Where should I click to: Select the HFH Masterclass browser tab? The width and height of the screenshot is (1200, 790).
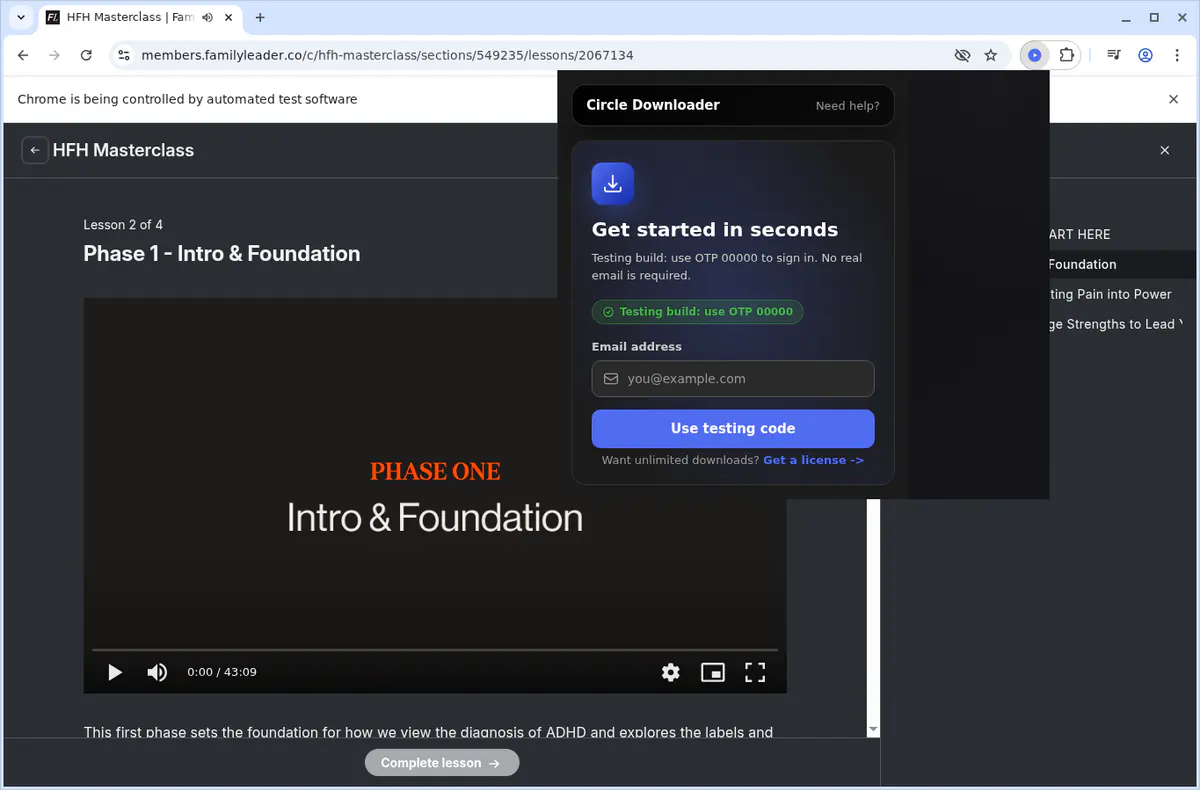[139, 18]
